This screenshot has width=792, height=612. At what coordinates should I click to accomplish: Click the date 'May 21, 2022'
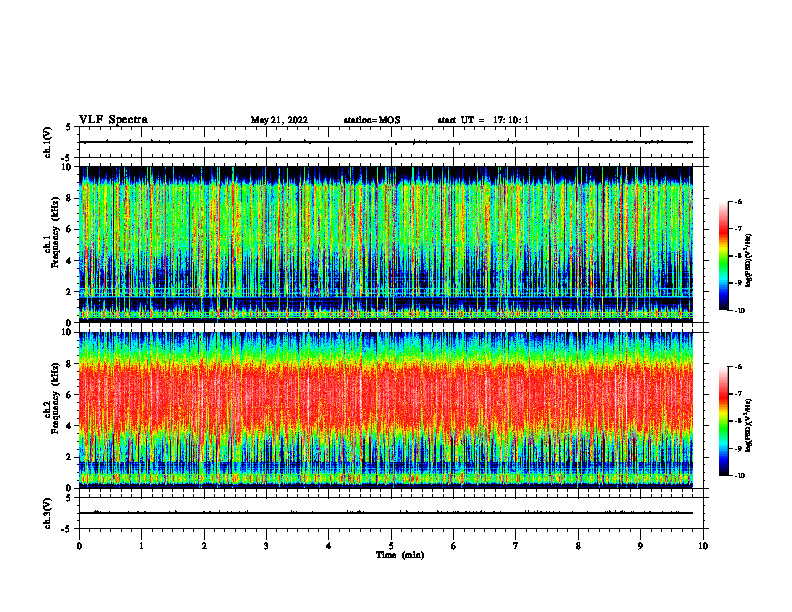(x=279, y=120)
